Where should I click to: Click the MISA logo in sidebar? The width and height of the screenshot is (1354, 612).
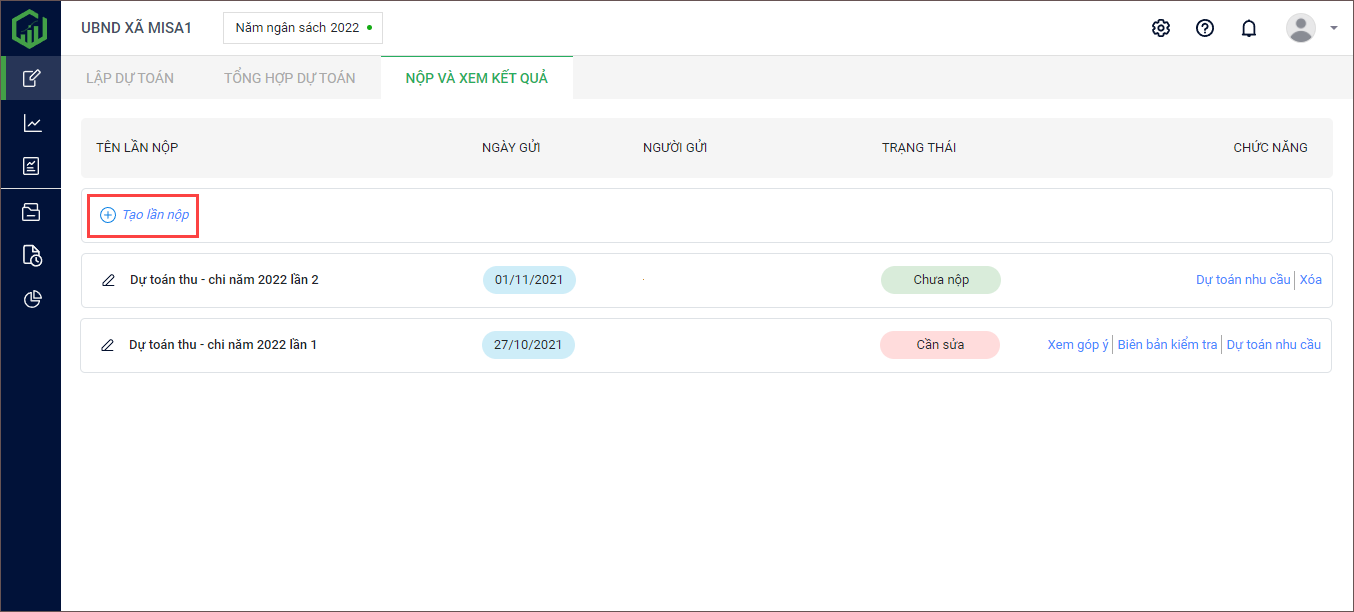[30, 28]
